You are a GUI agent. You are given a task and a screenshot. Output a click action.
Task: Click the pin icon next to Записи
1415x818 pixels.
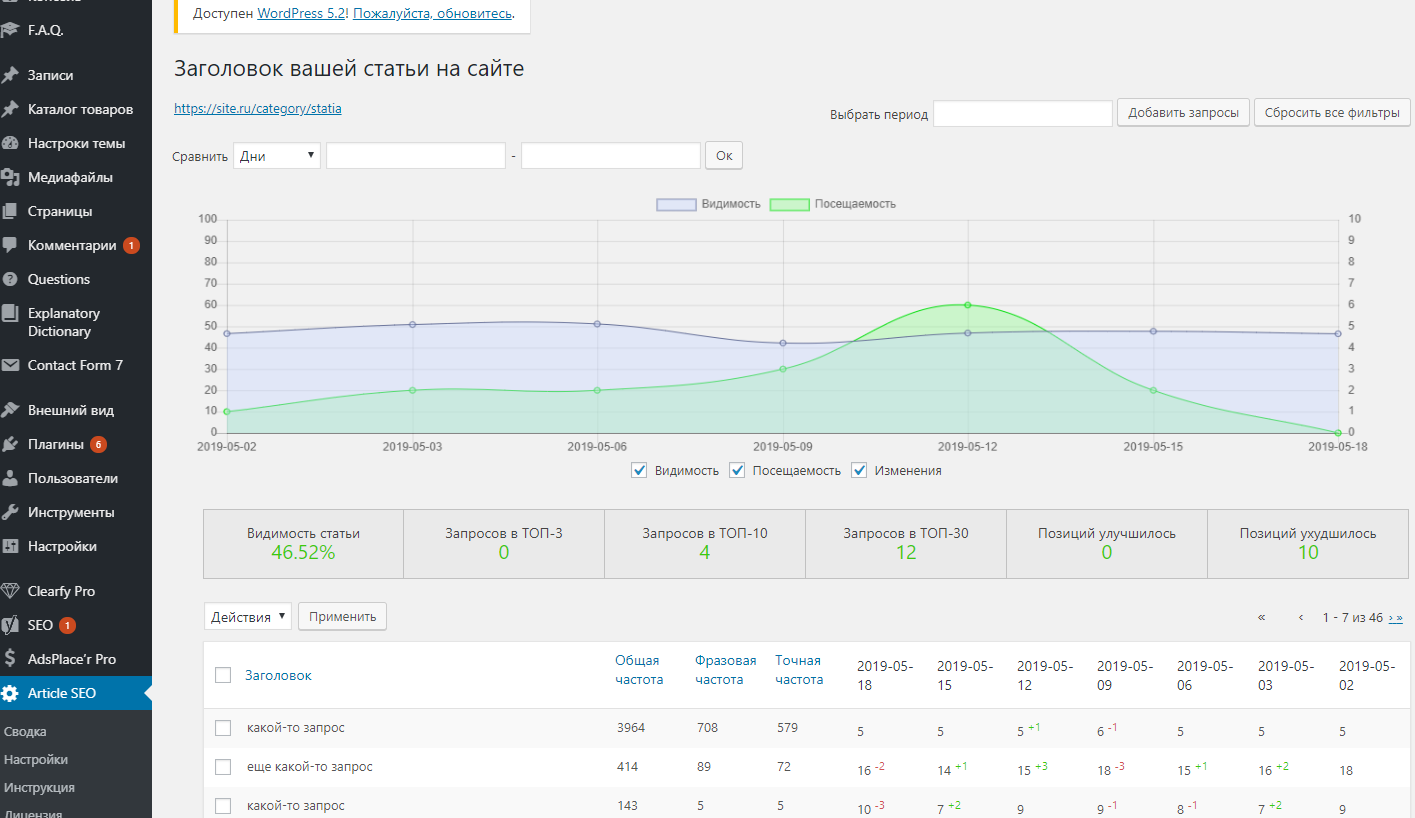click(x=10, y=75)
